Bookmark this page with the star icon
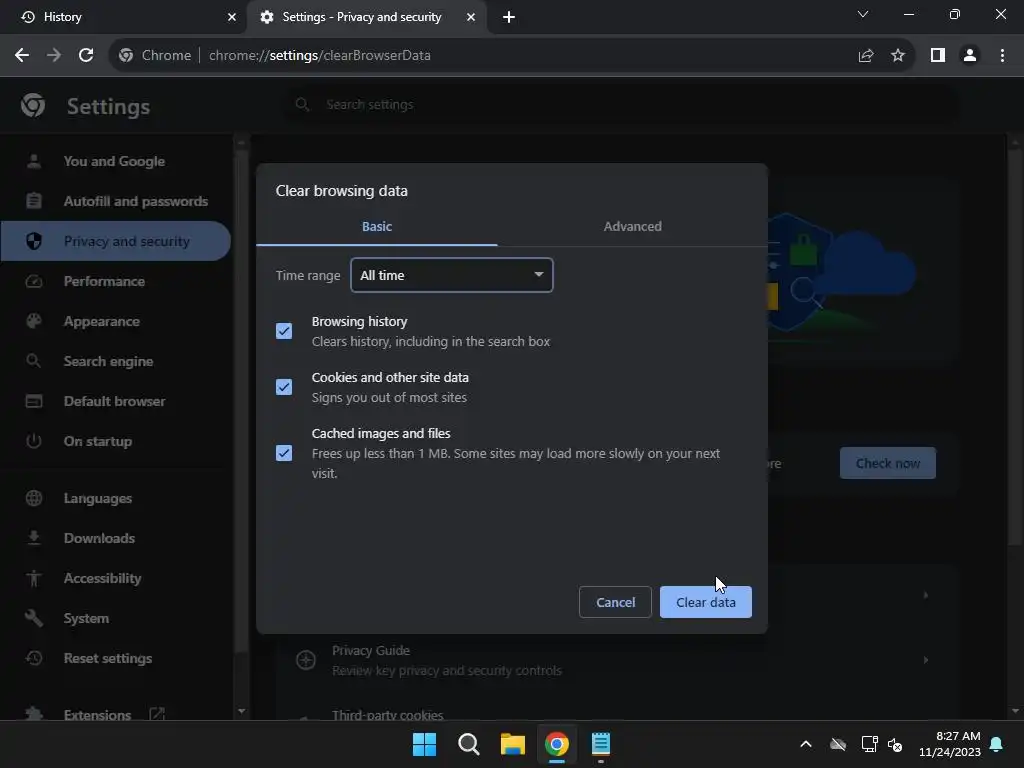Viewport: 1024px width, 768px height. pyautogui.click(x=898, y=56)
